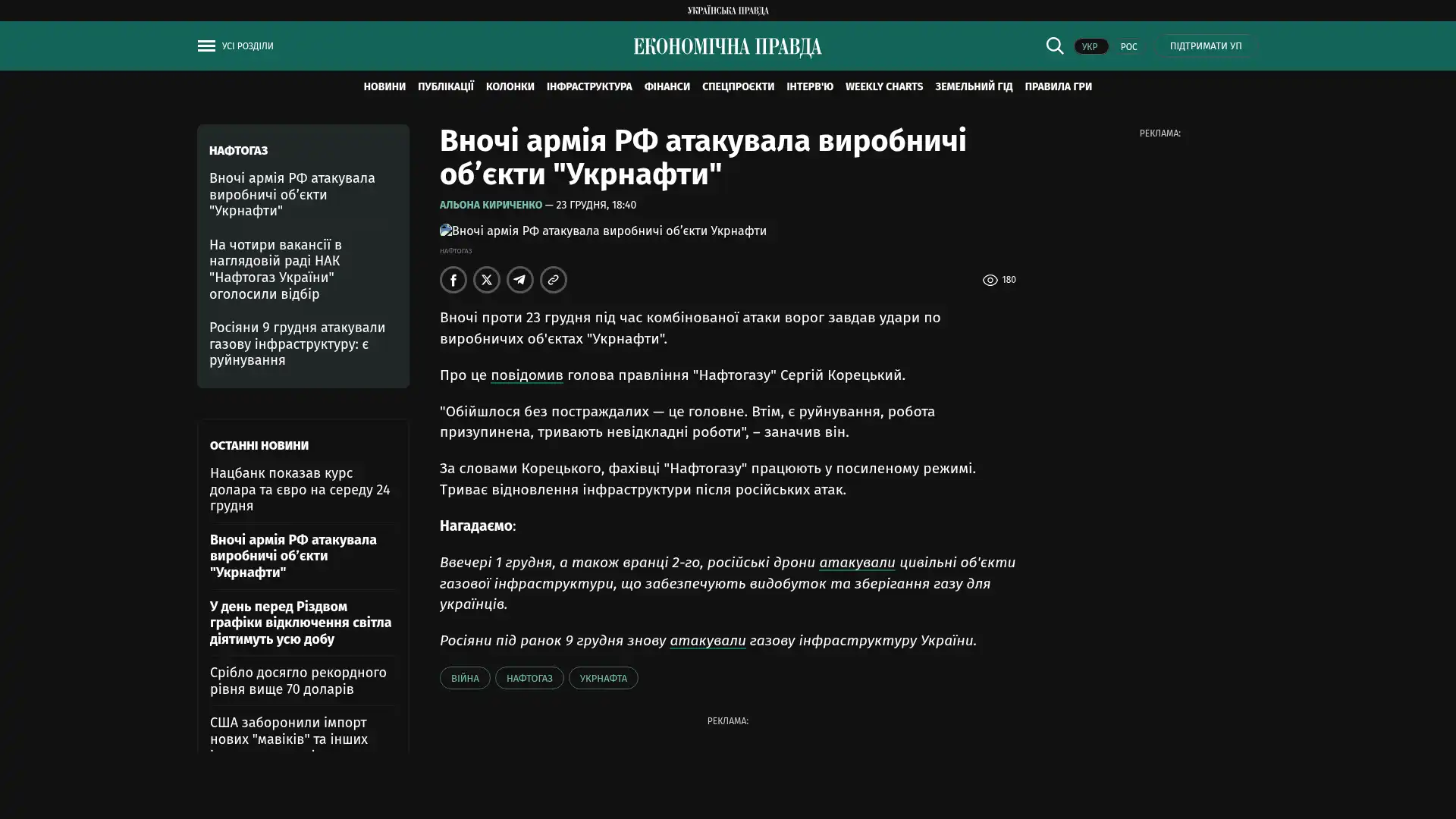Share article on X (Twitter)
1456x819 pixels.
tap(487, 280)
